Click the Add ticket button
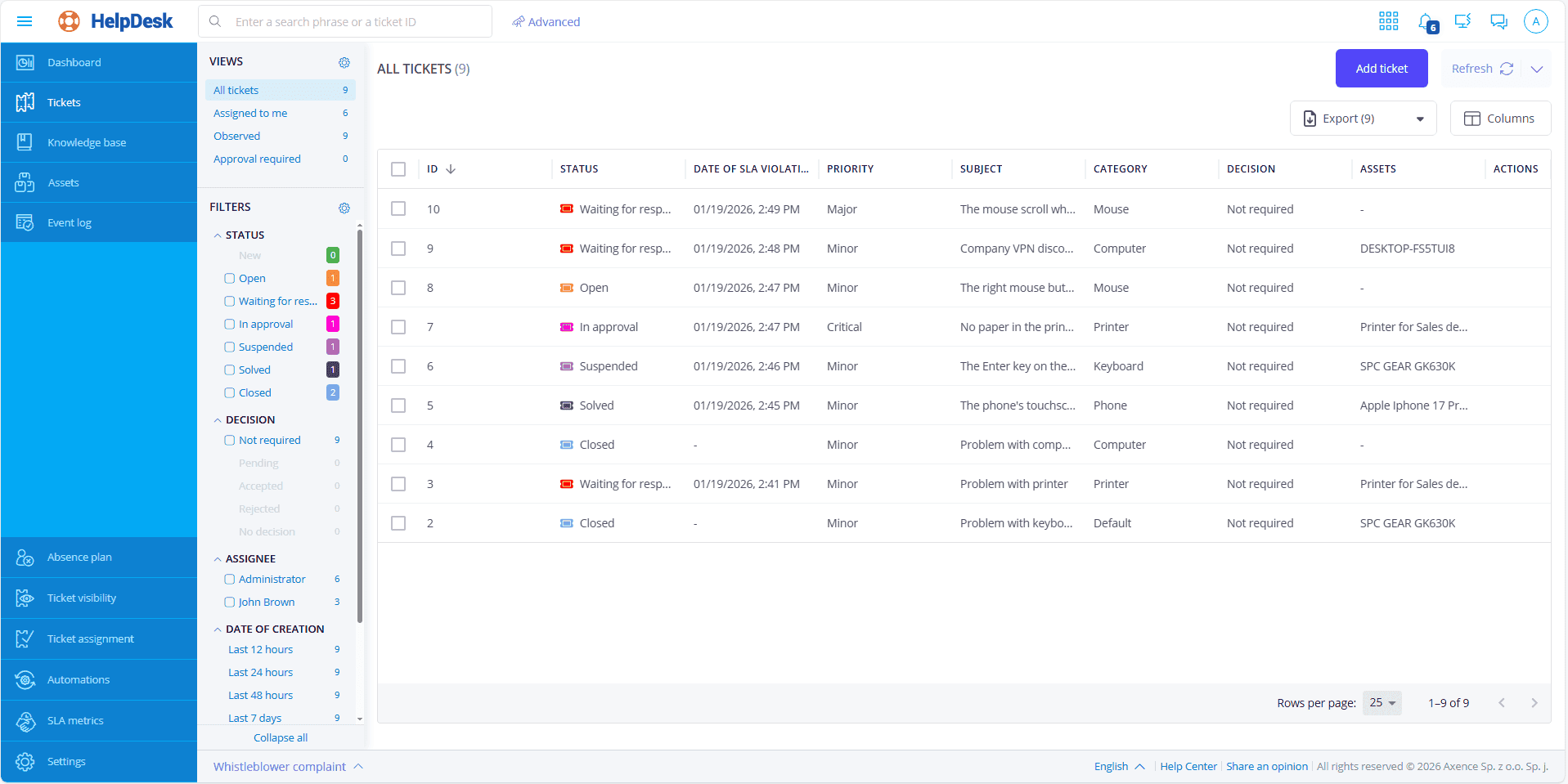Image resolution: width=1568 pixels, height=784 pixels. tap(1381, 69)
